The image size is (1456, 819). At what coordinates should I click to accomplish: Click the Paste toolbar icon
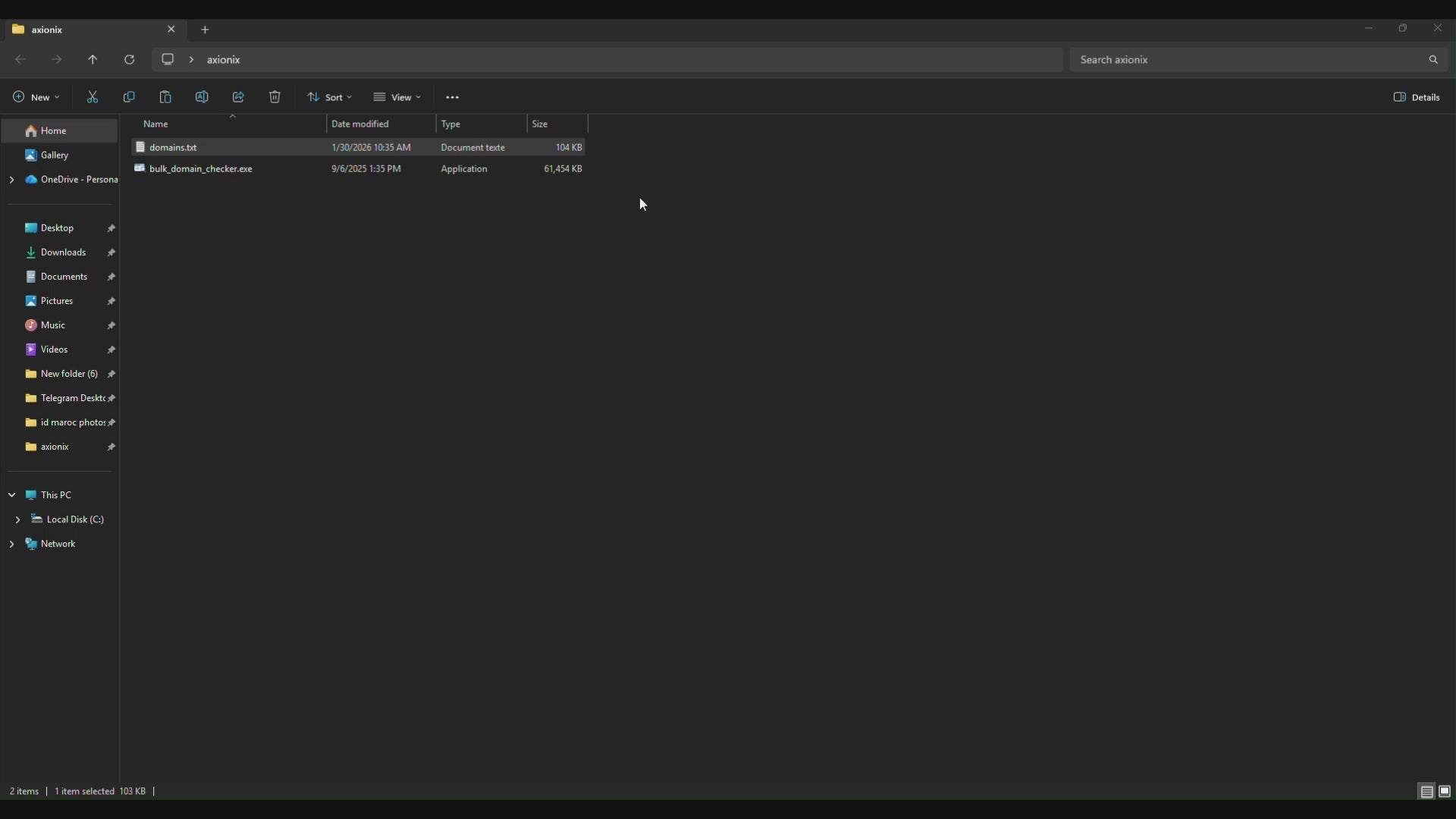[165, 97]
